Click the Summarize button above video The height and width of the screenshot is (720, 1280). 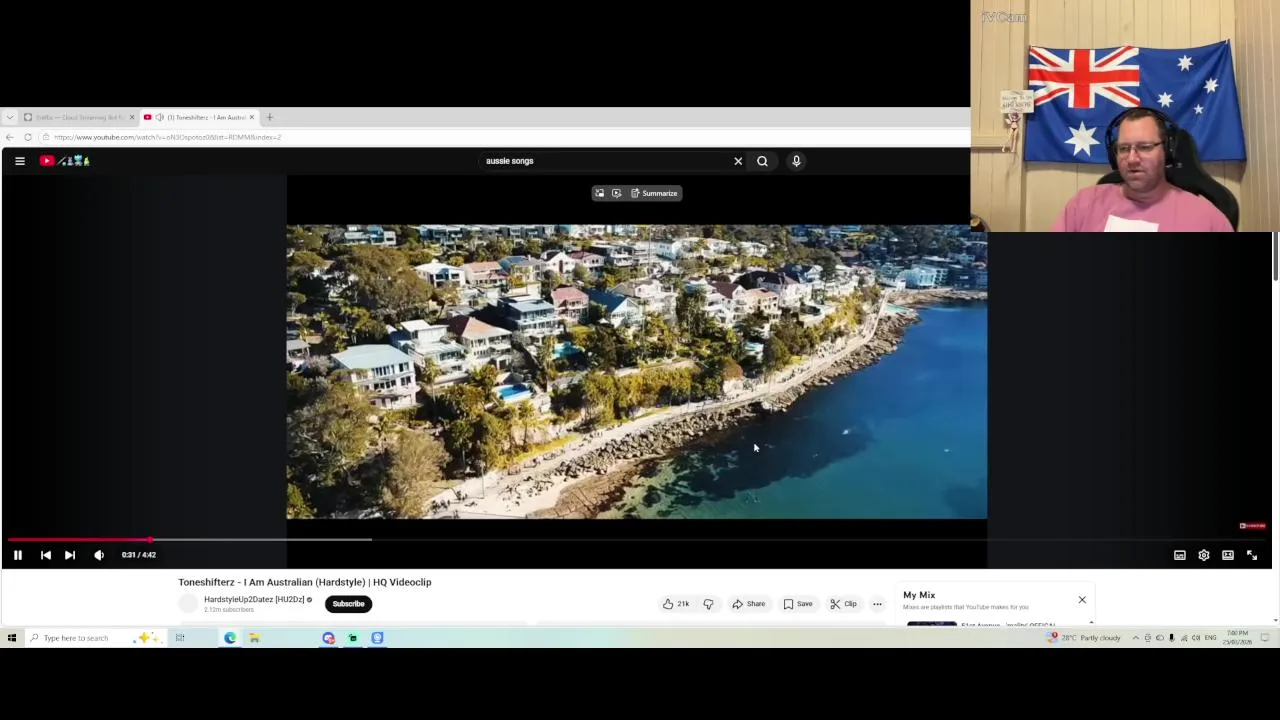tap(654, 193)
